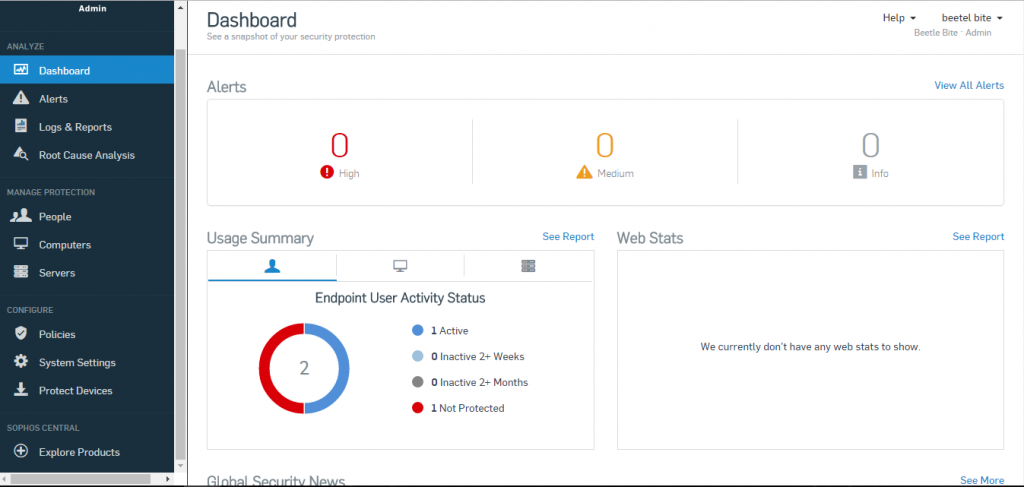
Task: Click the Root Cause Analysis magnifier icon
Action: (21, 155)
